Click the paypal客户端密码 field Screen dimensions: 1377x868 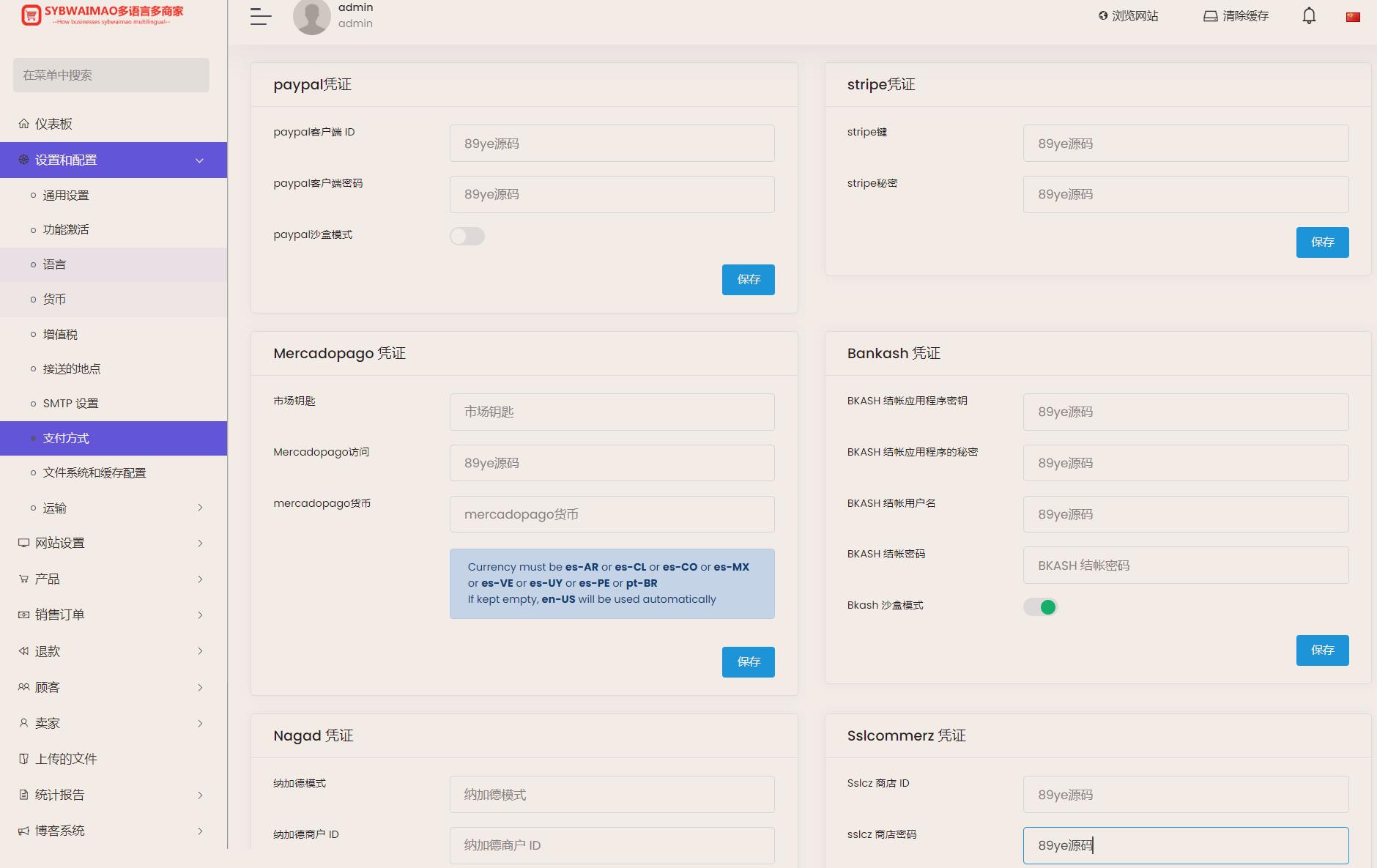[x=612, y=194]
